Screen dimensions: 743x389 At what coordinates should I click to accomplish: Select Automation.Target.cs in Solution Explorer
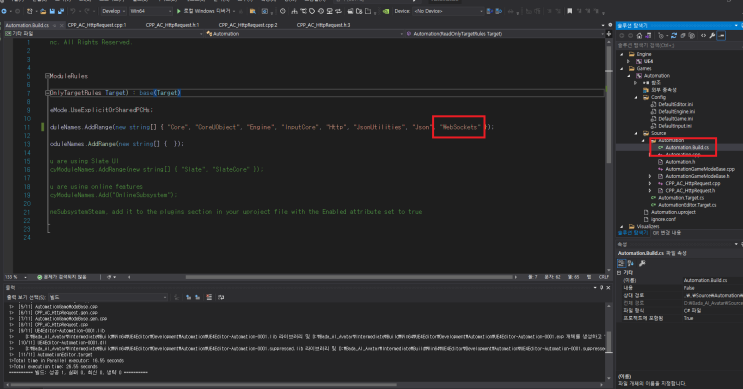[681, 198]
